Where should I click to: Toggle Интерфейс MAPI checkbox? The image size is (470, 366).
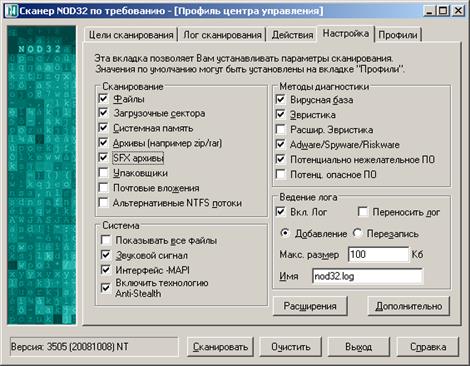[x=106, y=270]
